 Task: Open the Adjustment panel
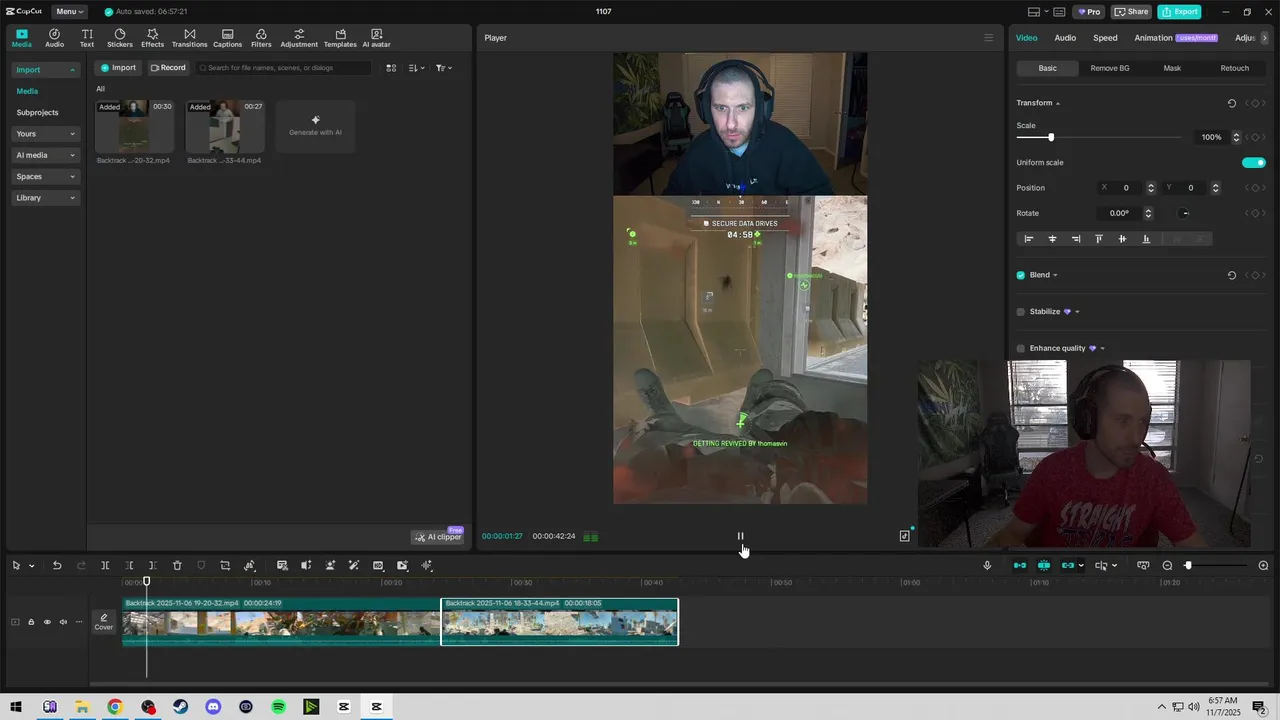pos(299,38)
